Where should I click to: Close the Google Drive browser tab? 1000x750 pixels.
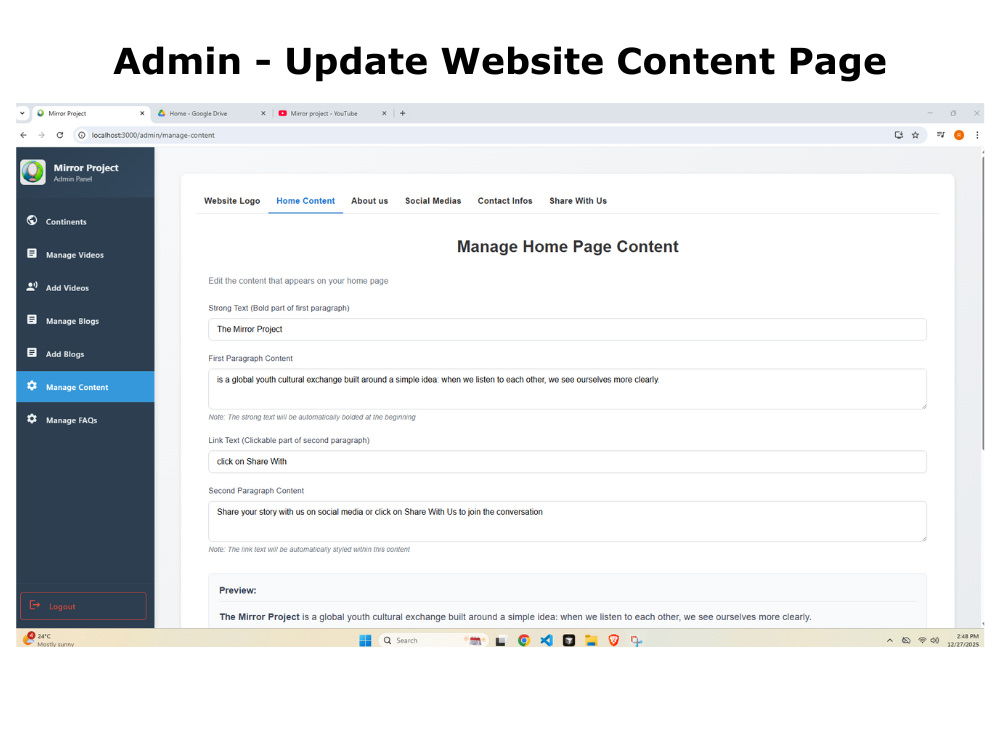(x=263, y=114)
